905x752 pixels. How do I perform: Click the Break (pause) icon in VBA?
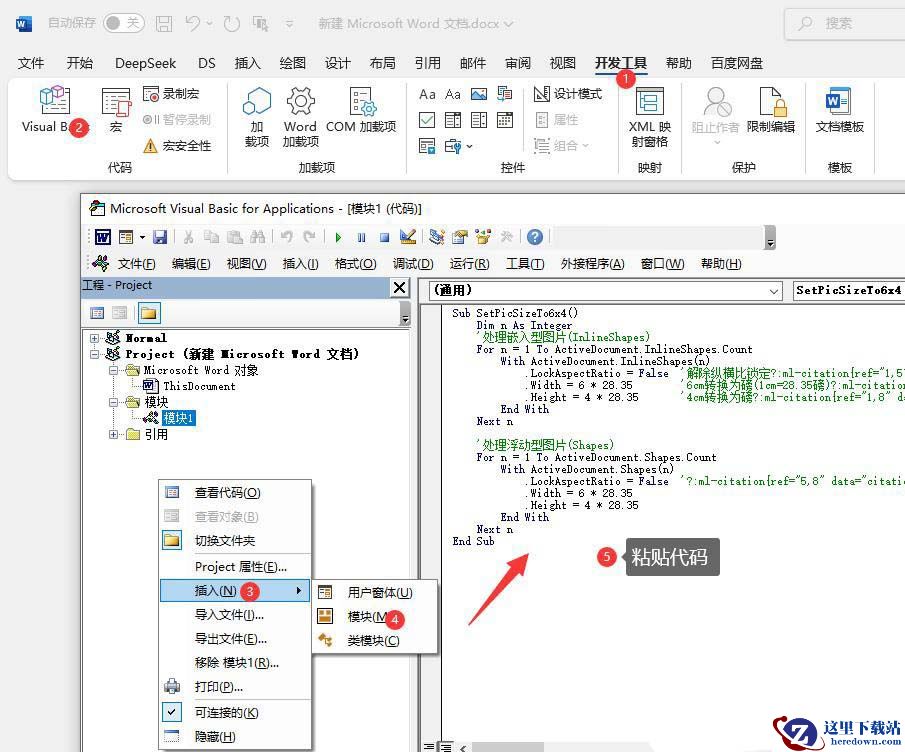click(361, 237)
